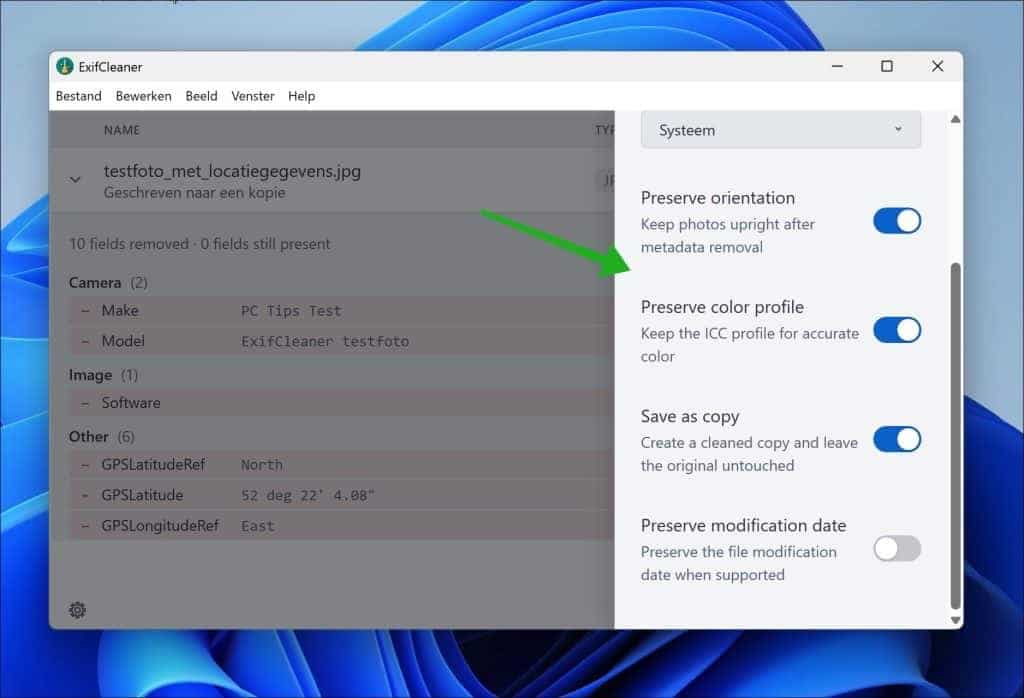Open the Beeld menu
Image resolution: width=1024 pixels, height=698 pixels.
pos(201,96)
